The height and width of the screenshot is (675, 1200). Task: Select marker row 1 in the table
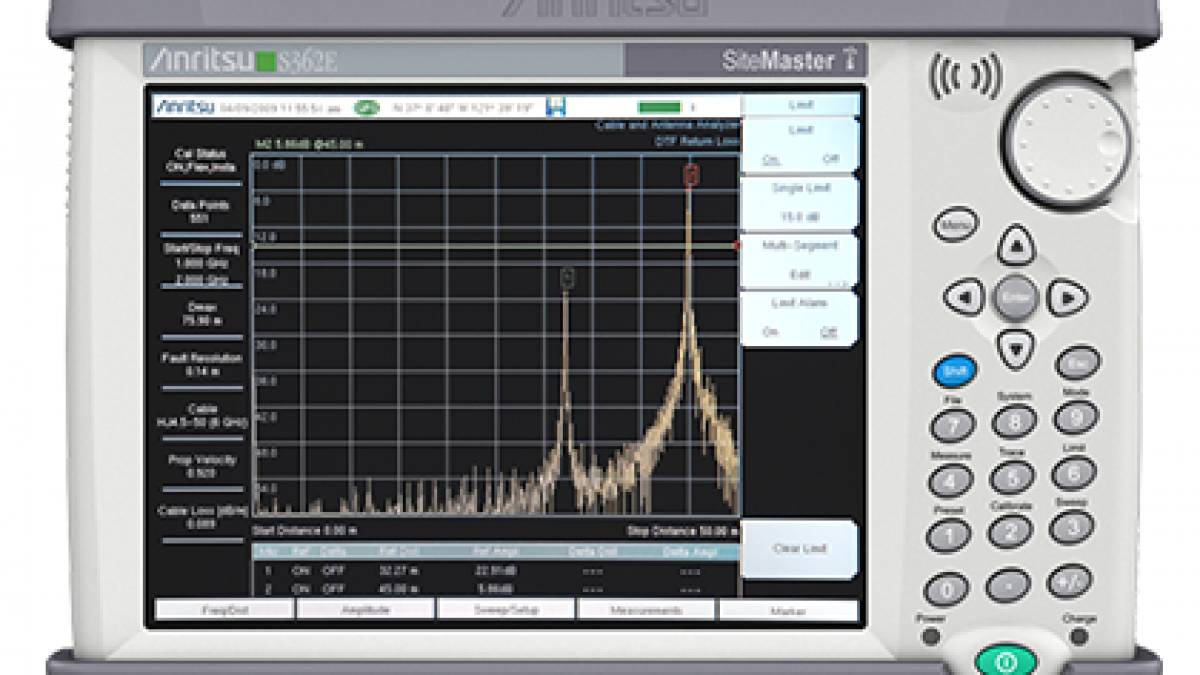coord(495,571)
